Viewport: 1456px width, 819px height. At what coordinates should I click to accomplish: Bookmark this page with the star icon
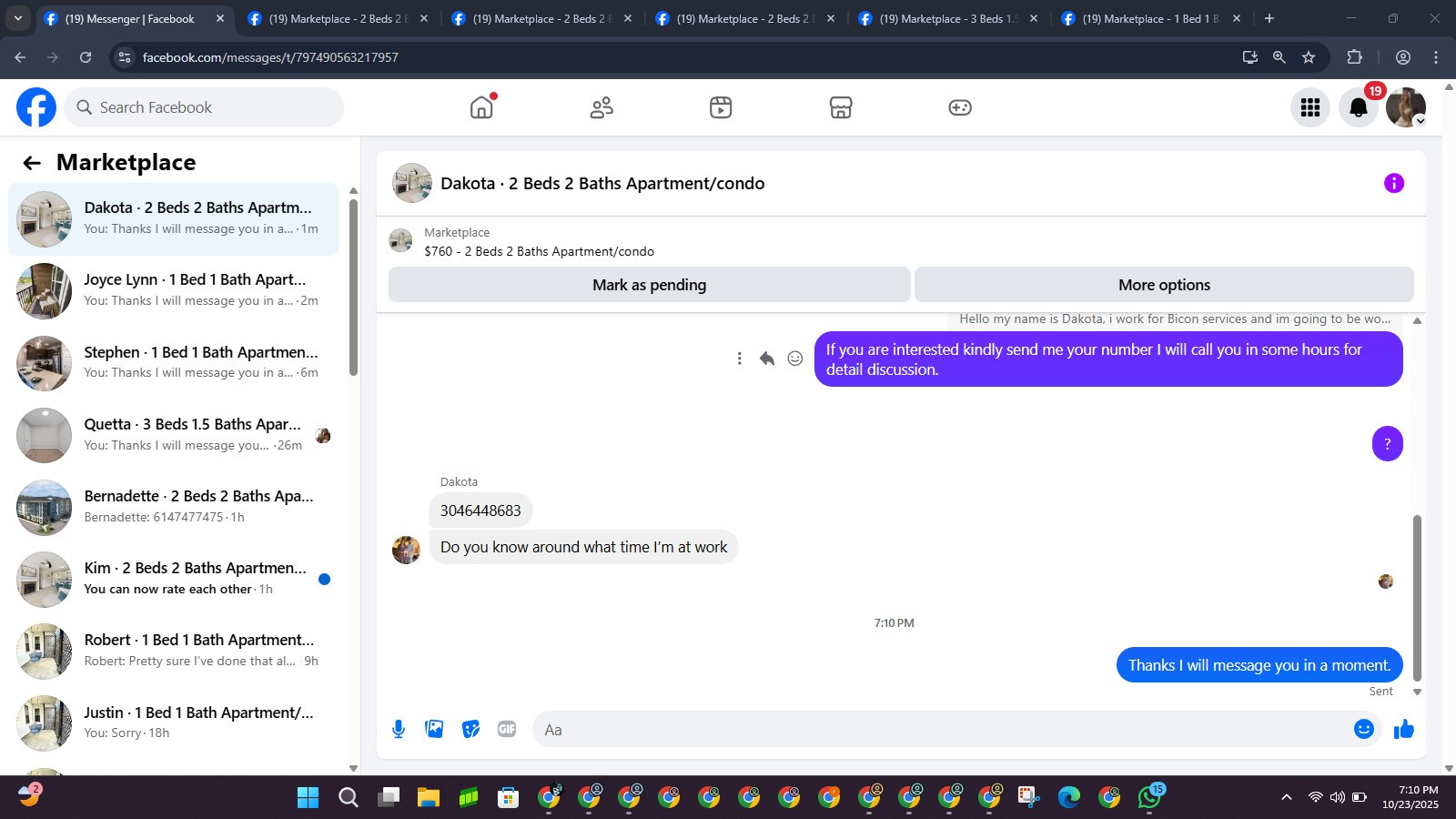[1309, 57]
